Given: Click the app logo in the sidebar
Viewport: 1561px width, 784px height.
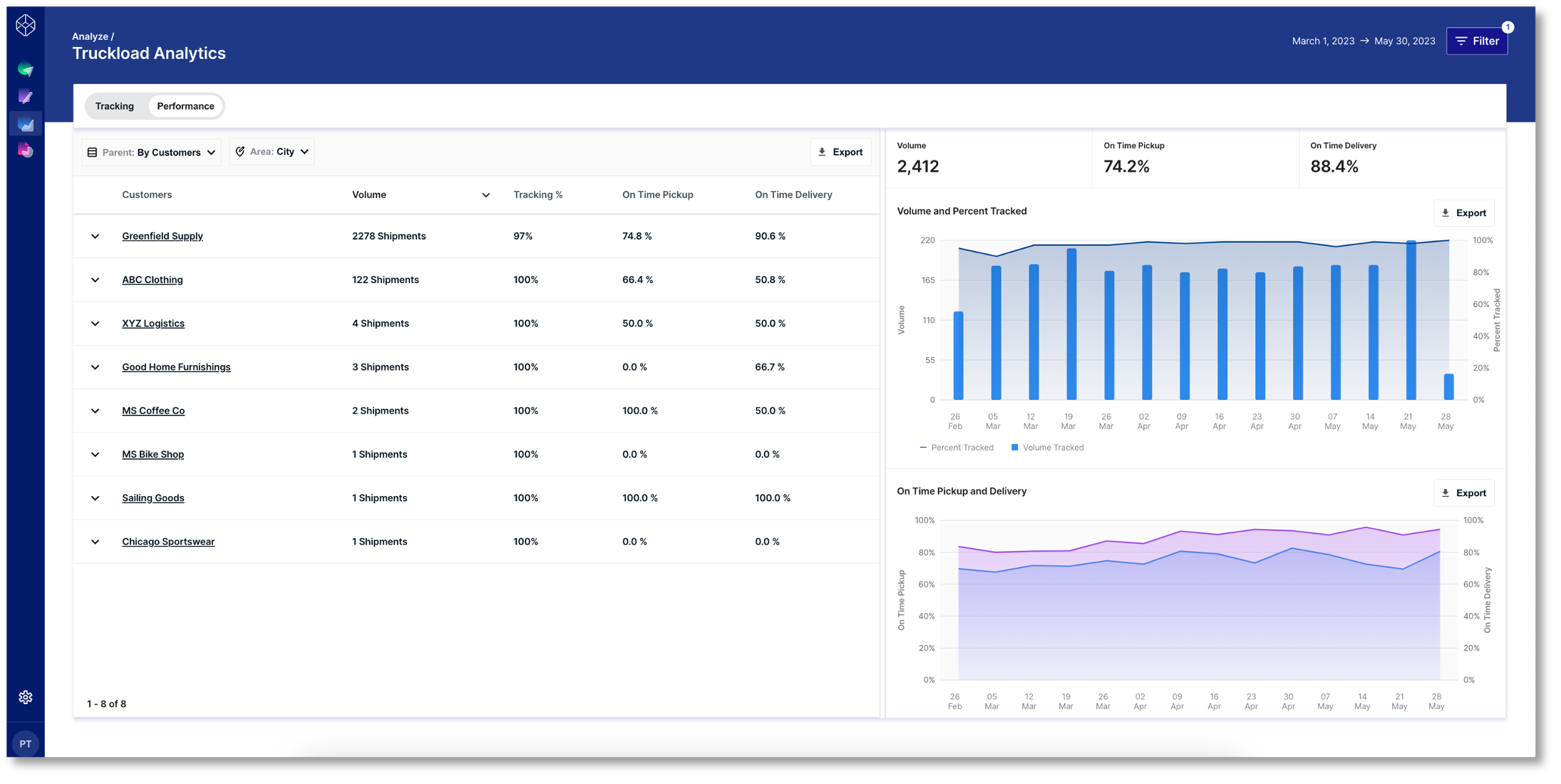Looking at the screenshot, I should [26, 26].
